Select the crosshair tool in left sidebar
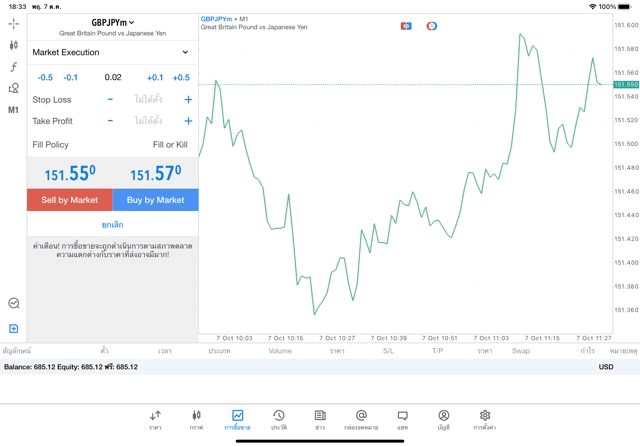The image size is (640, 447). 14,23
